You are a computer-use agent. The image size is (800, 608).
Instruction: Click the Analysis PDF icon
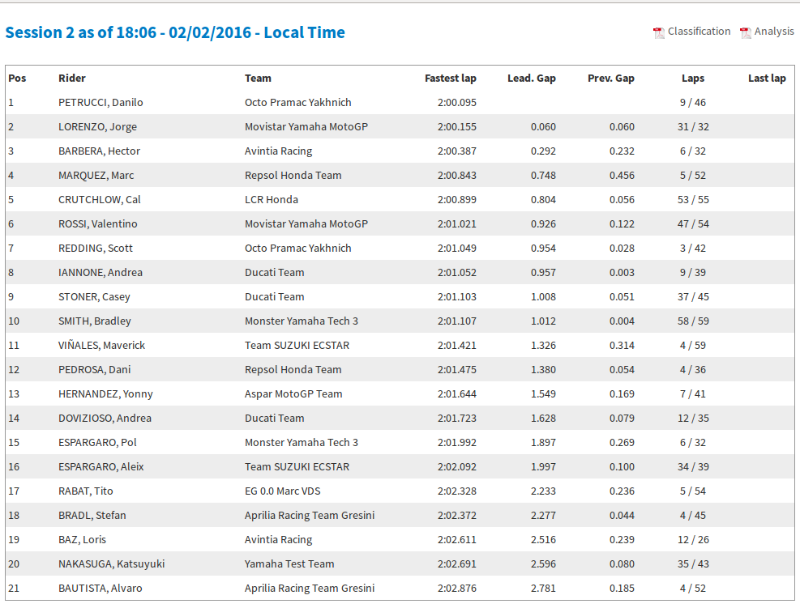pos(745,33)
